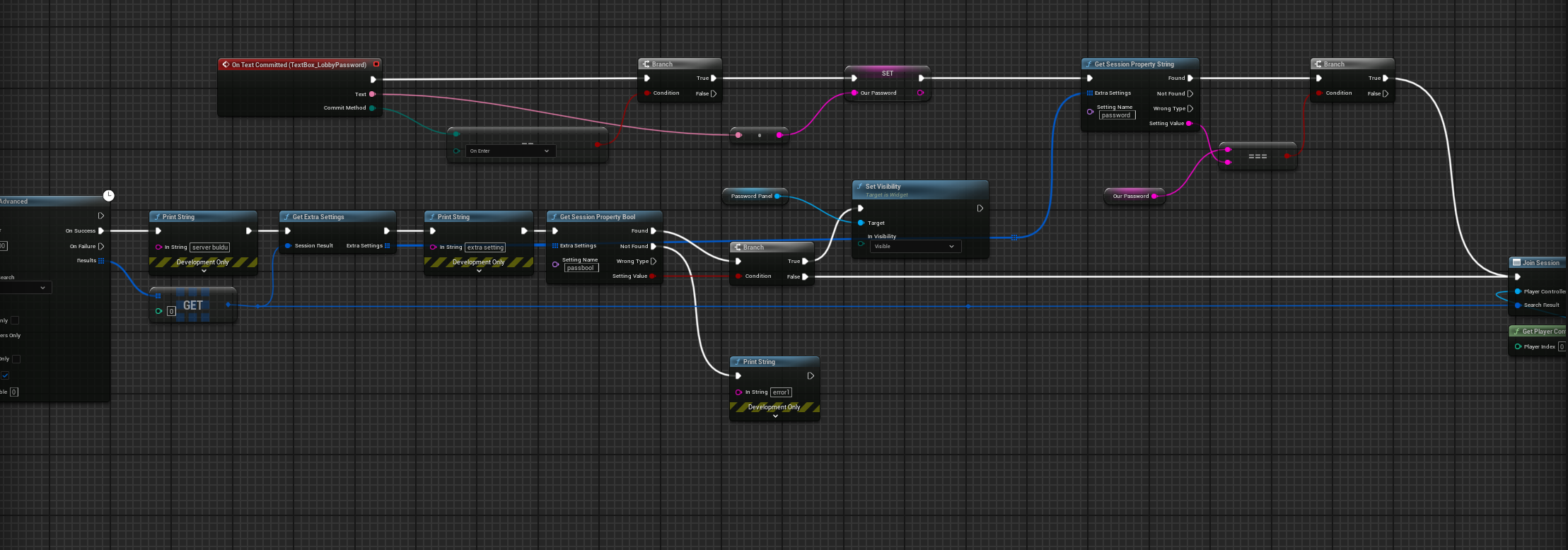Click the Results array output pin
Screen dimensions: 1568x550
101,261
